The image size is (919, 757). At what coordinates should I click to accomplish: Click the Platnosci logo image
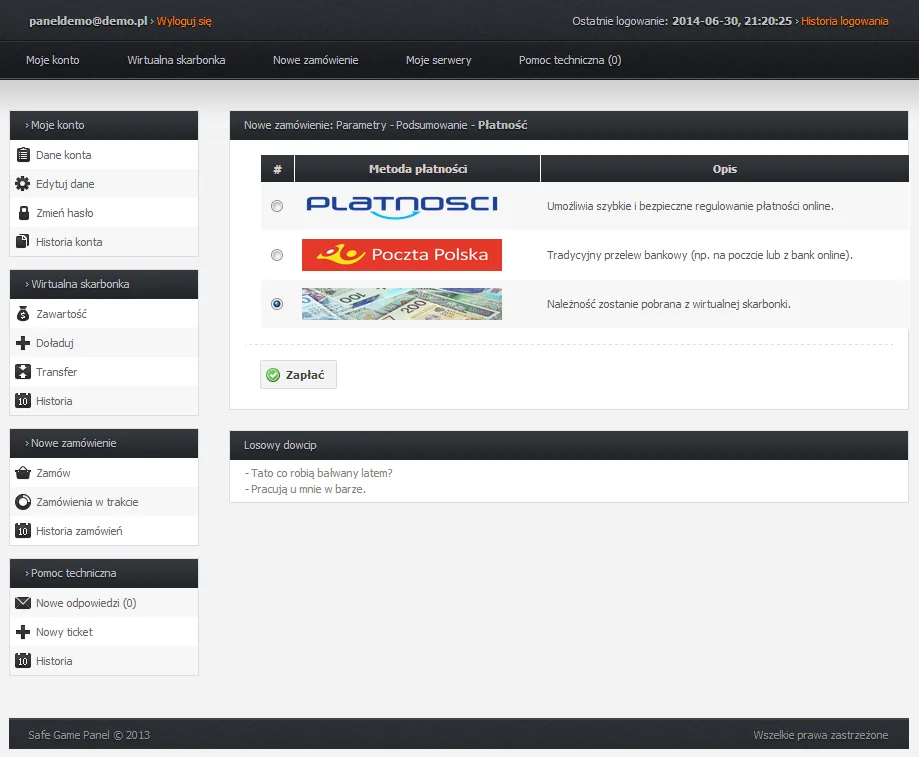coord(402,206)
